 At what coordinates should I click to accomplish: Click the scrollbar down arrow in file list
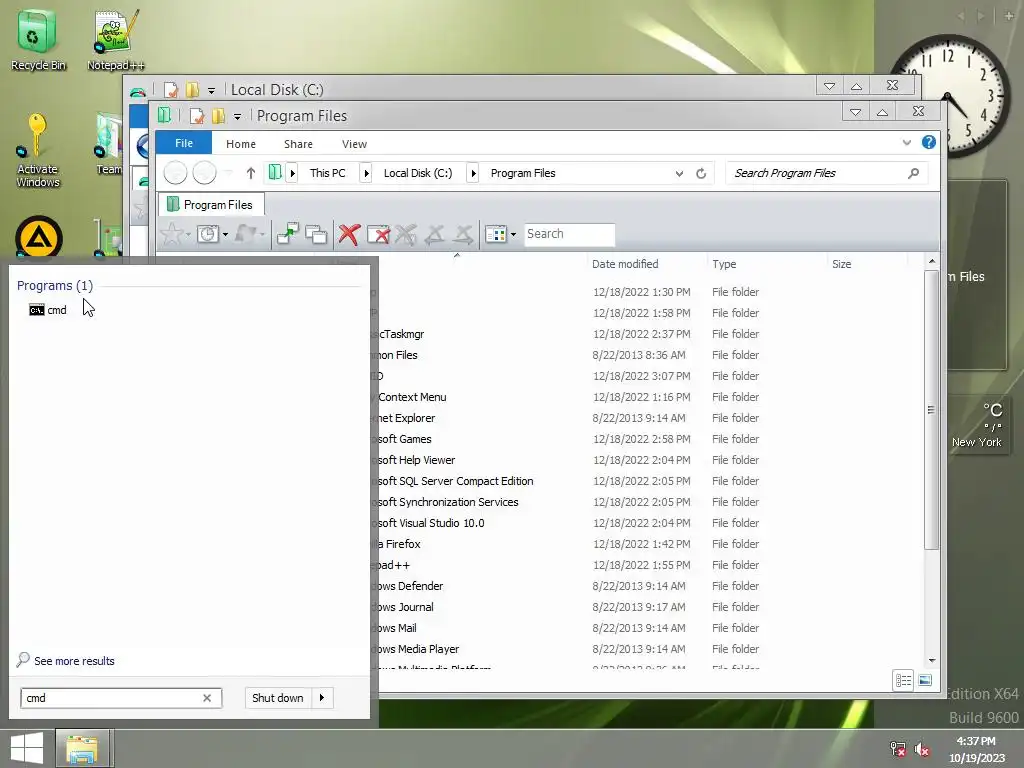click(x=932, y=661)
